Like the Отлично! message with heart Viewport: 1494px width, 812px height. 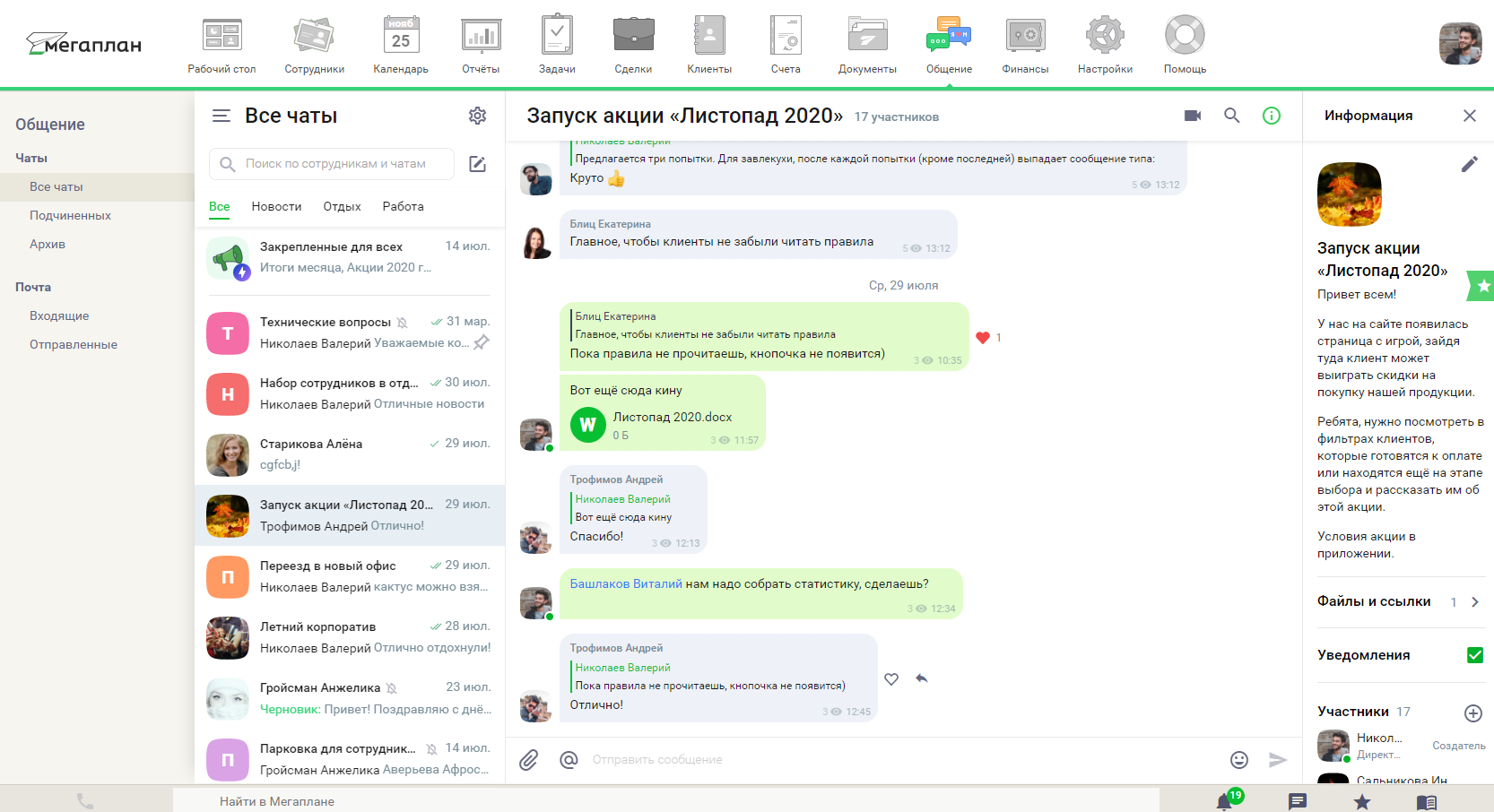point(891,679)
